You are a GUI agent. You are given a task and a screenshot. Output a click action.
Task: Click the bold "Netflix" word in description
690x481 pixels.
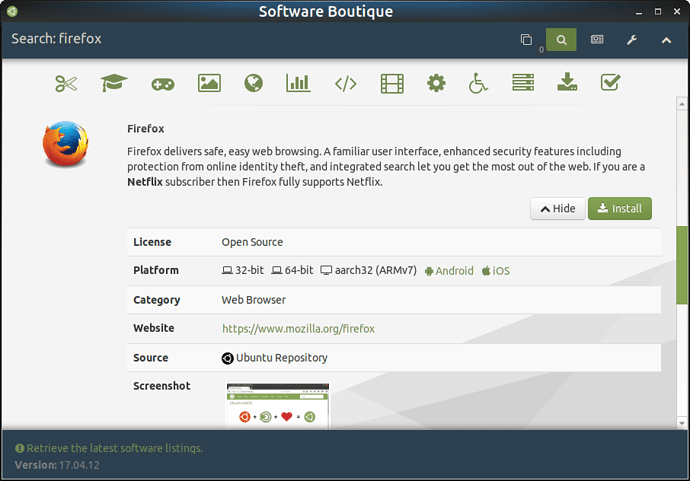145,182
